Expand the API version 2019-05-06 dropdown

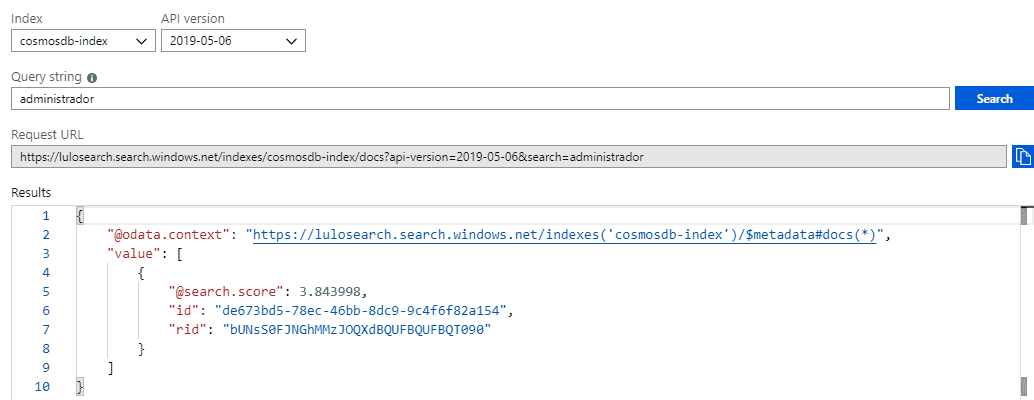point(233,41)
